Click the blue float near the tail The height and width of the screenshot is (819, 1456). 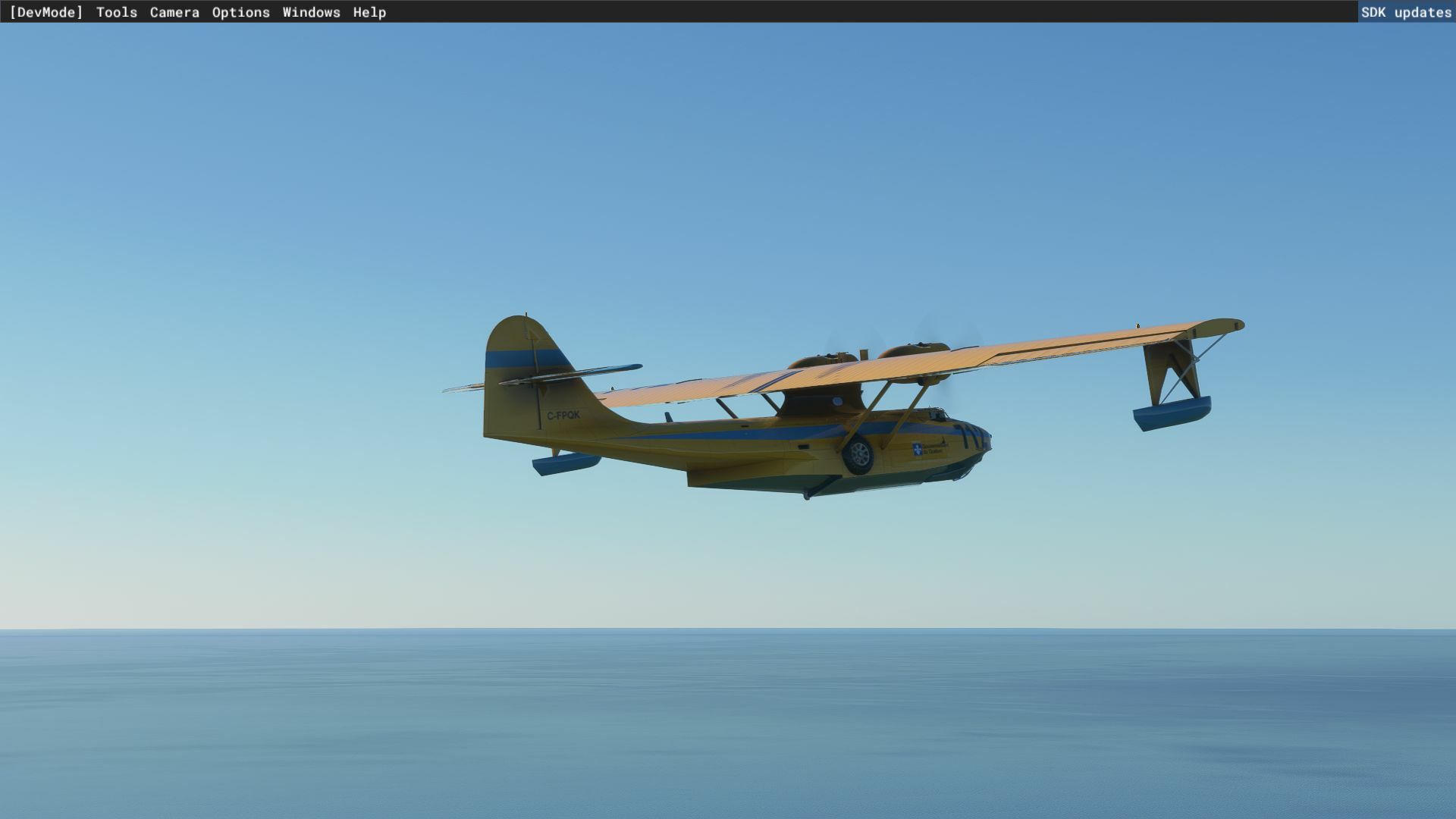pyautogui.click(x=566, y=463)
